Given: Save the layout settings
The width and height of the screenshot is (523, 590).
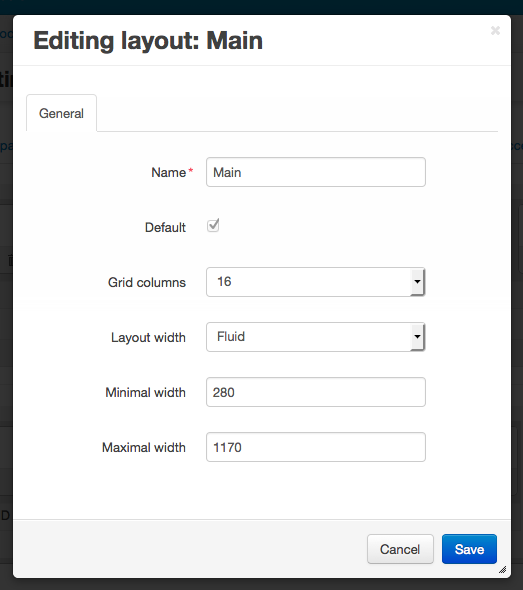Looking at the screenshot, I should coord(469,549).
